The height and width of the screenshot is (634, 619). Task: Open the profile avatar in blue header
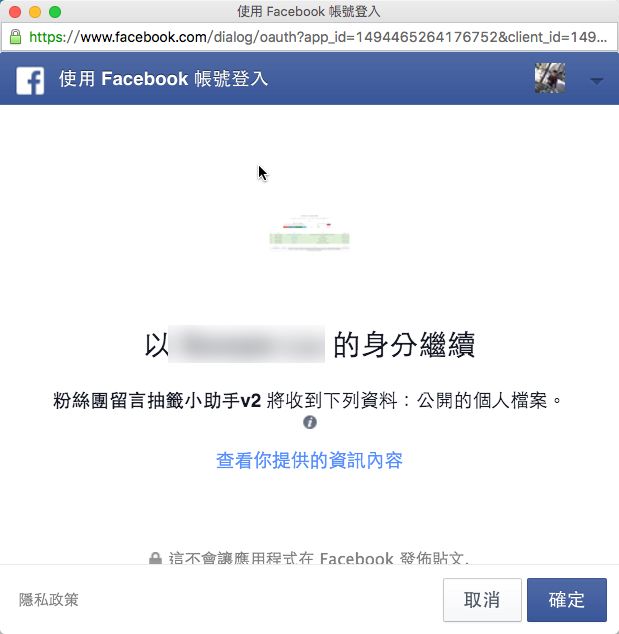(550, 78)
